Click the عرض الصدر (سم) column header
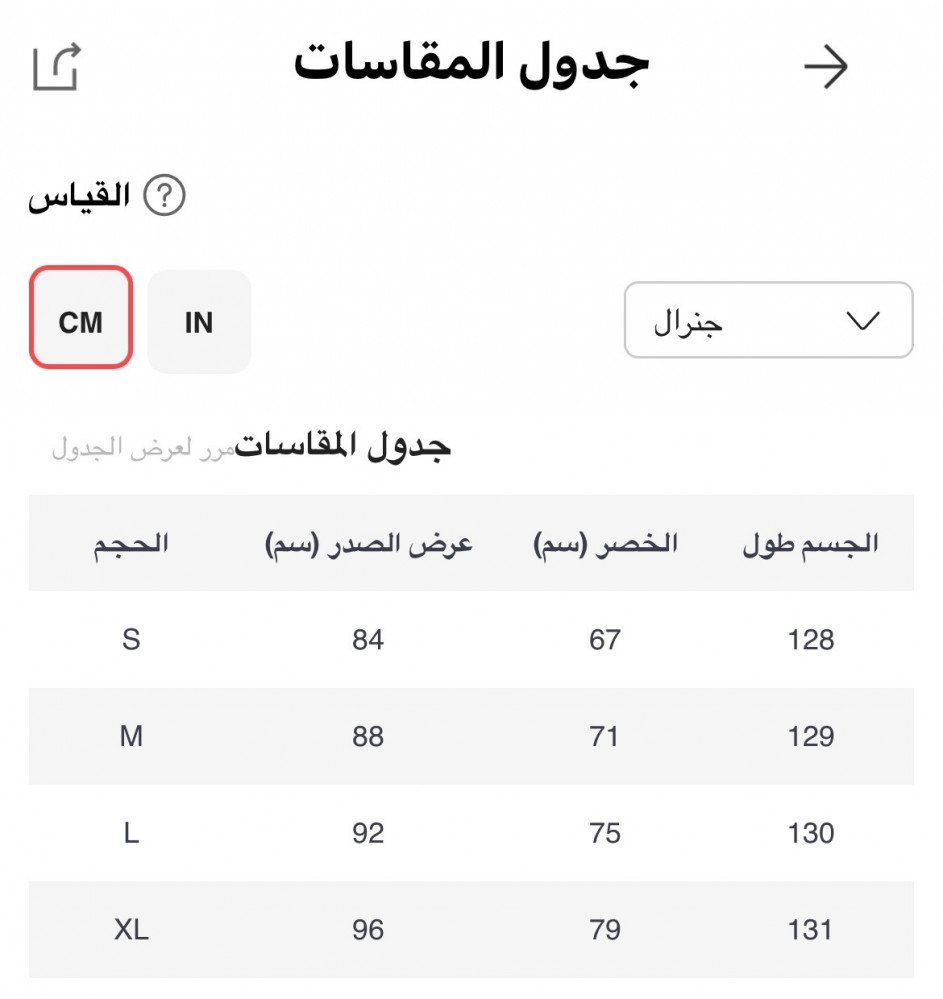The width and height of the screenshot is (943, 999). tap(368, 544)
